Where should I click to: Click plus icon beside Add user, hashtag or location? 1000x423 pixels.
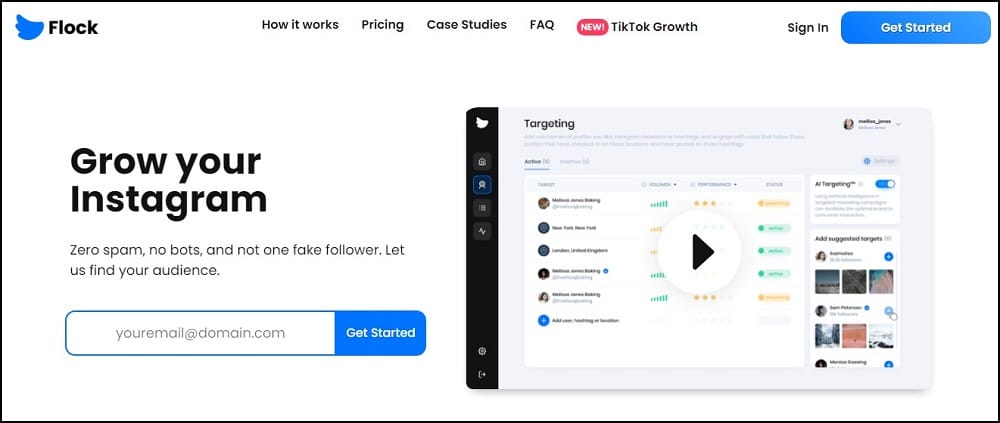(543, 320)
